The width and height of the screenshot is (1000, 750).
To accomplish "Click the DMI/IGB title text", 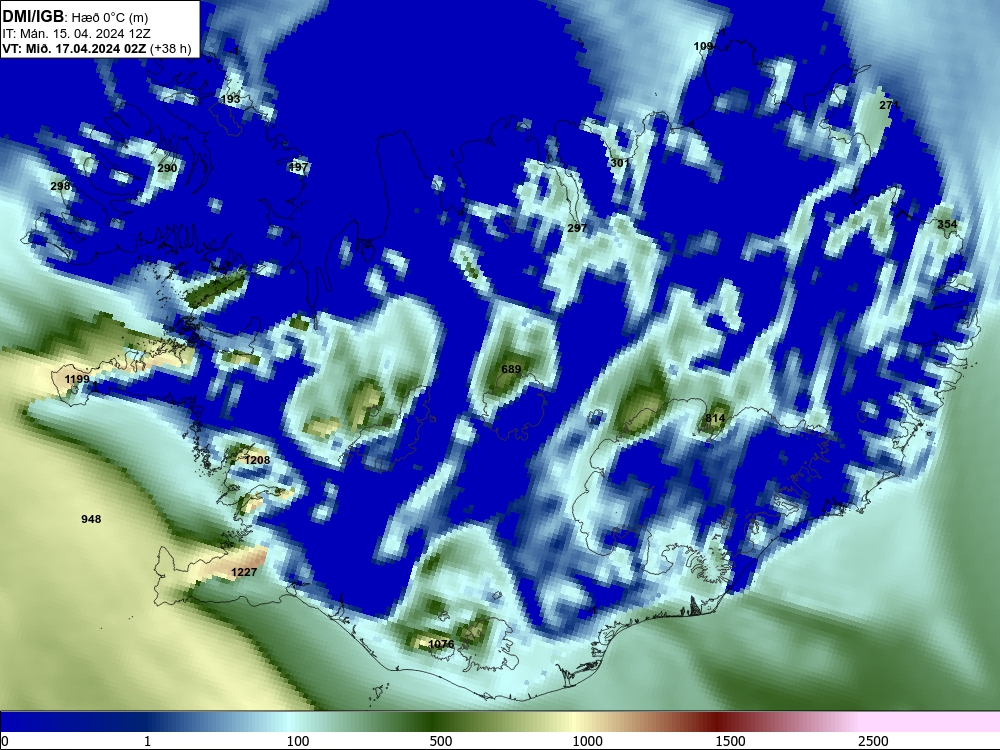I will click(33, 16).
